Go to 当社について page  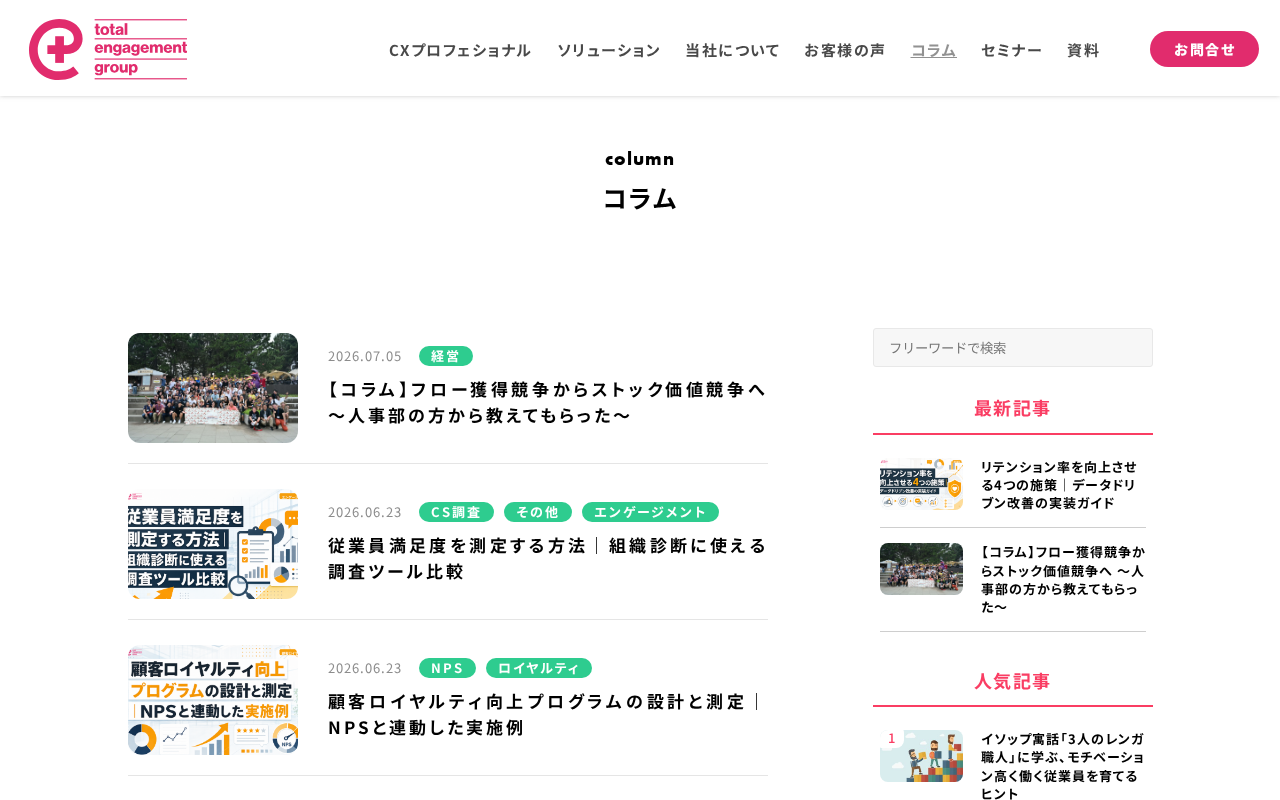point(732,50)
